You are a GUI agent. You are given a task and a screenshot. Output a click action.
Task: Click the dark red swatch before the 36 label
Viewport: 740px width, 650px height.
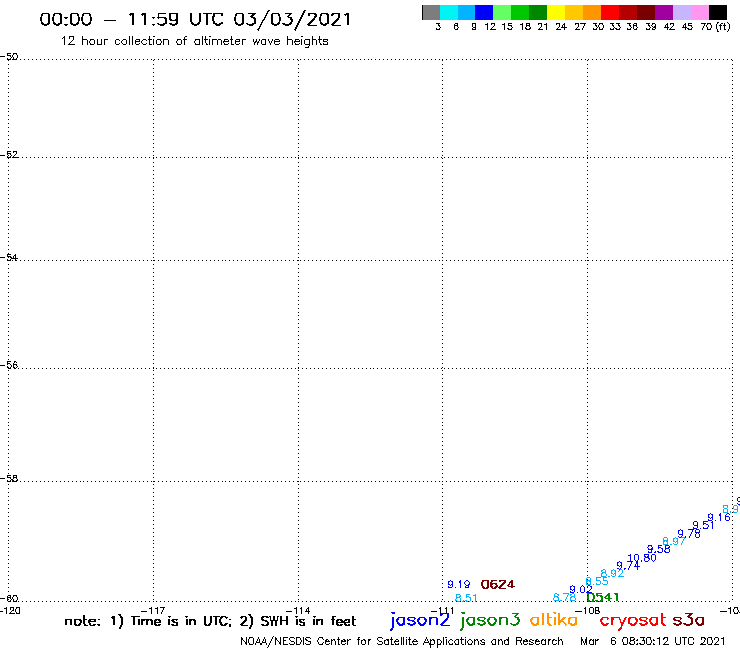click(628, 12)
